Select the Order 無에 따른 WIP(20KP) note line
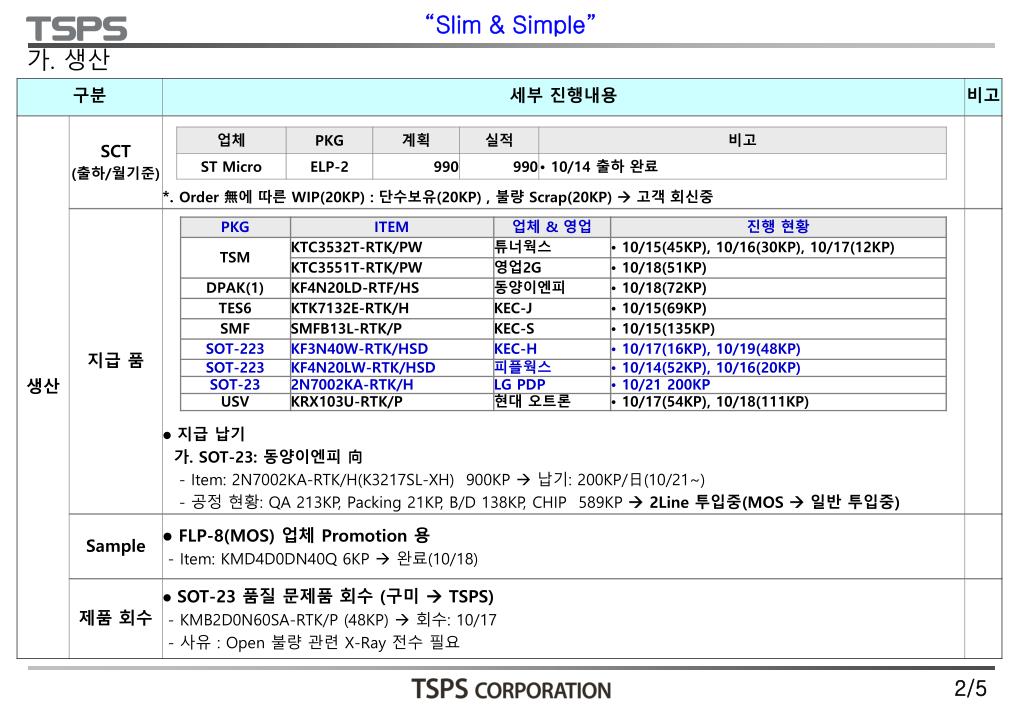Viewport: 1023px width, 708px height. tap(438, 197)
